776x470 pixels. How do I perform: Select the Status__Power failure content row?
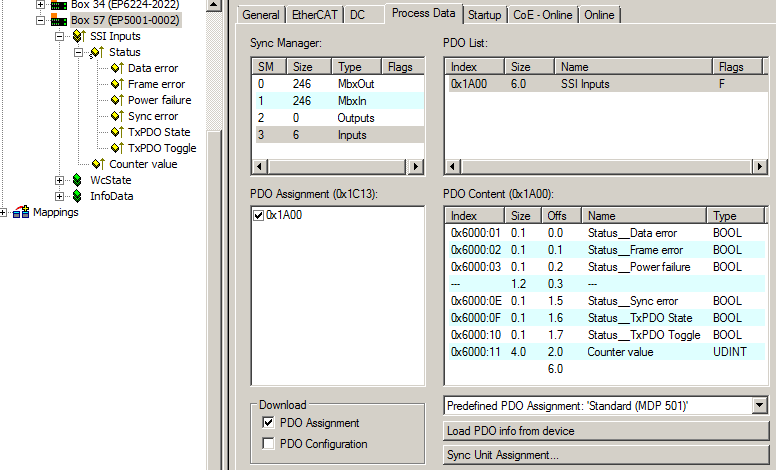pyautogui.click(x=607, y=267)
